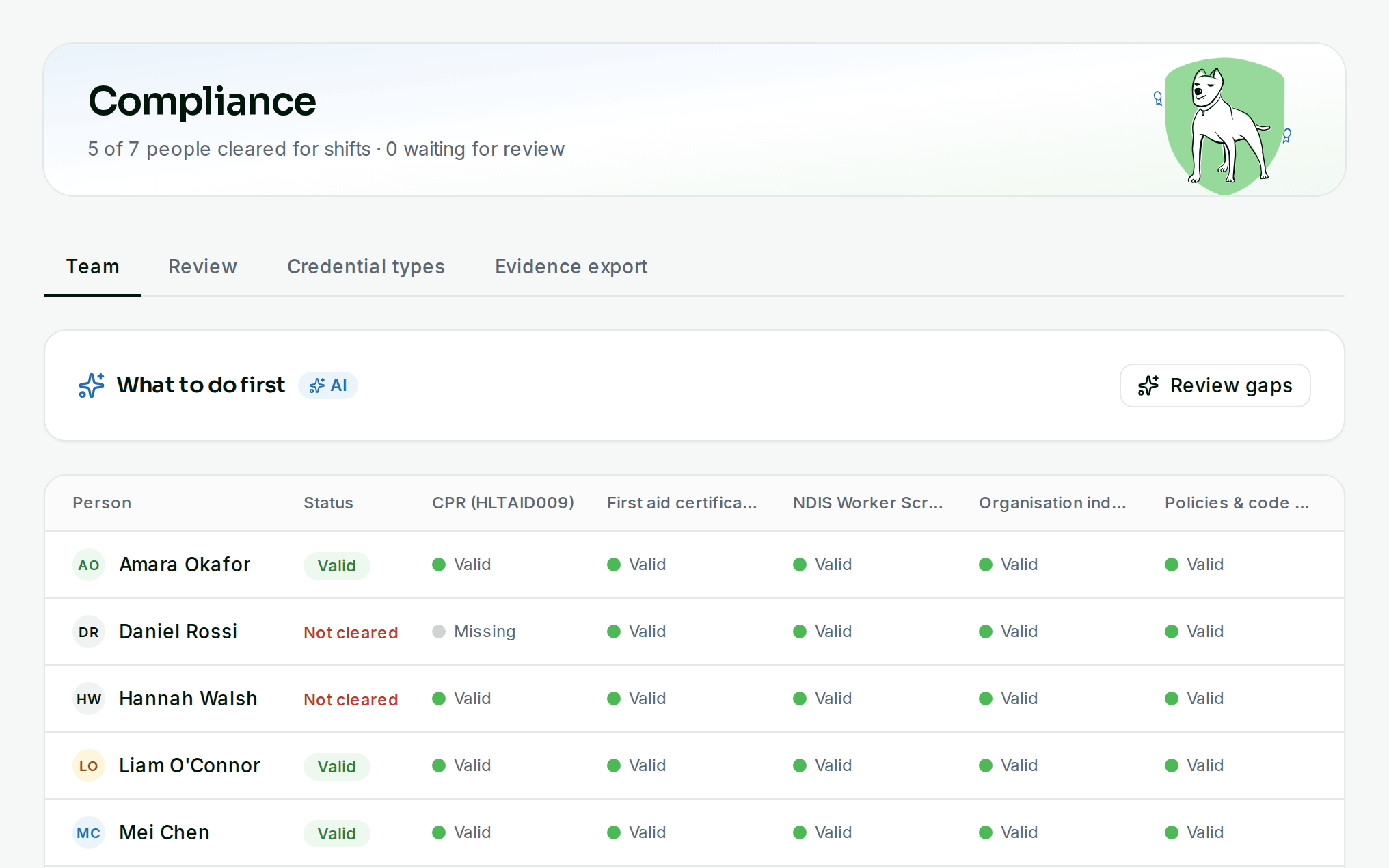The image size is (1389, 868).
Task: Click the NDIS Worker Scr... column header
Action: [x=867, y=503]
